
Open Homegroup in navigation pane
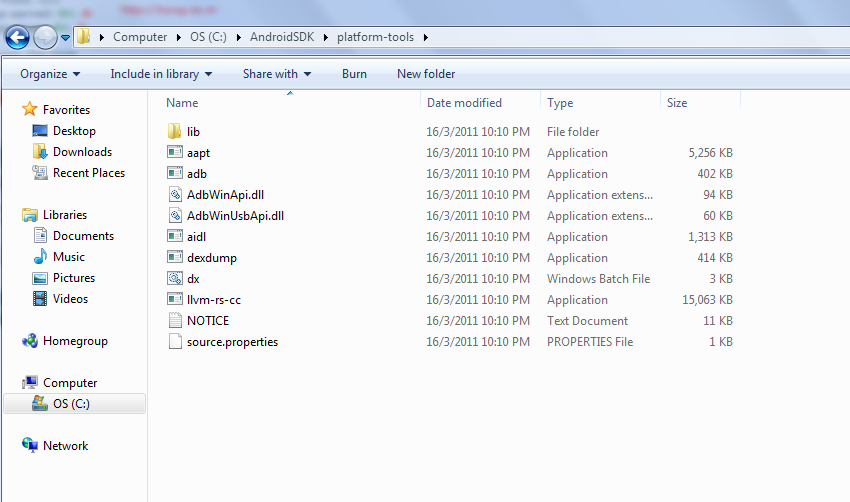click(x=75, y=341)
